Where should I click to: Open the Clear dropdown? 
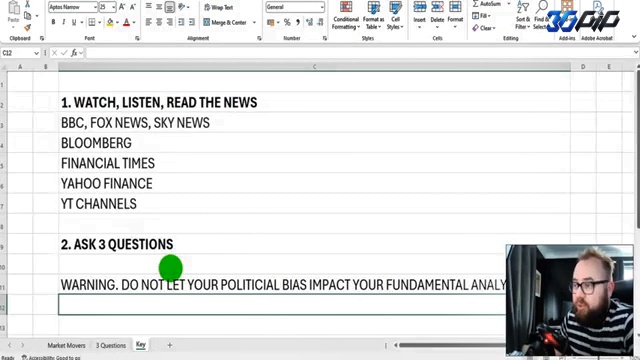(x=484, y=28)
